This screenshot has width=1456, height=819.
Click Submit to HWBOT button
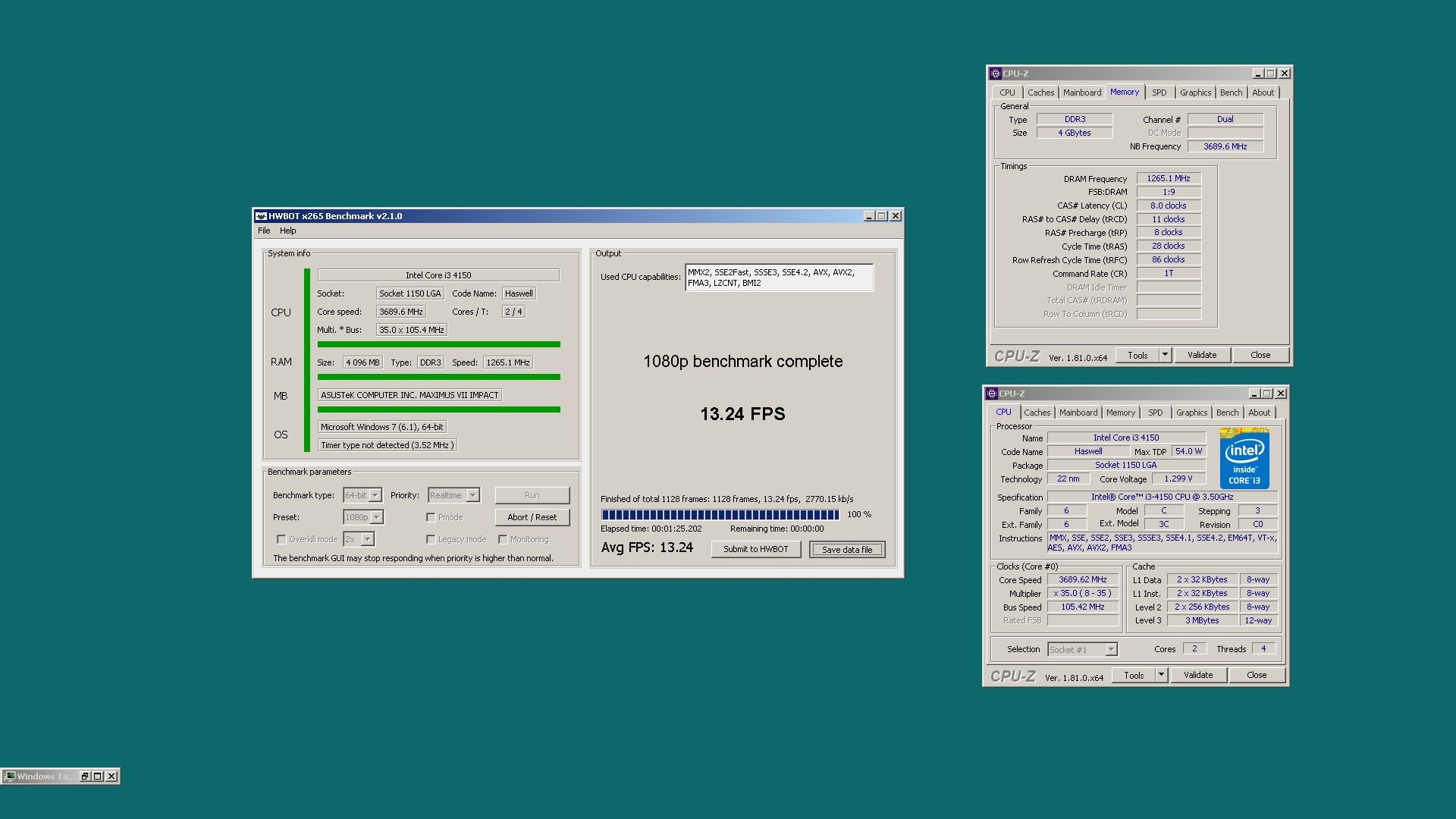click(x=756, y=549)
